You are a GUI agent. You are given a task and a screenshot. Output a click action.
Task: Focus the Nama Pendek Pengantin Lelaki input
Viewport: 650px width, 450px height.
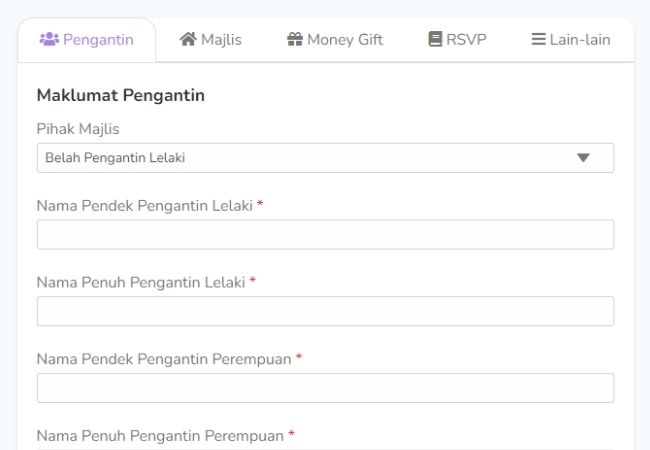tap(325, 235)
